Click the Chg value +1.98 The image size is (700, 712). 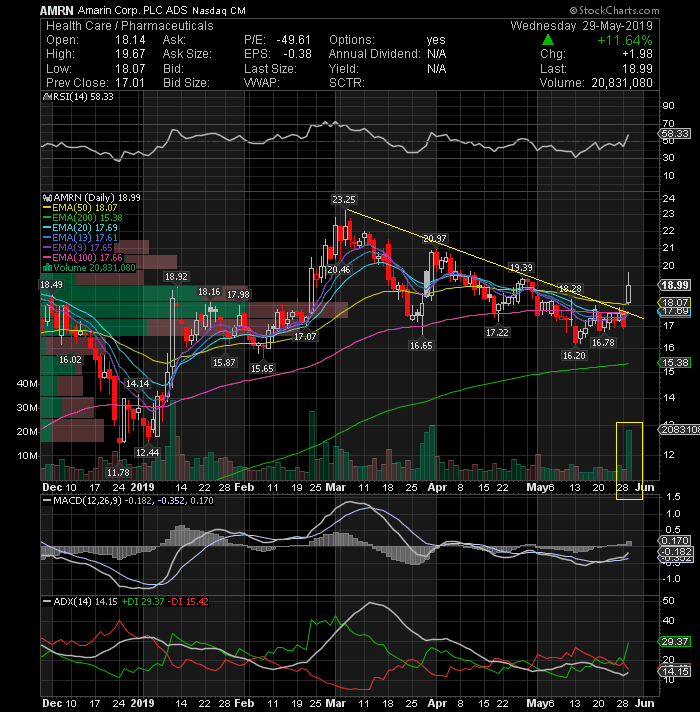pos(637,54)
